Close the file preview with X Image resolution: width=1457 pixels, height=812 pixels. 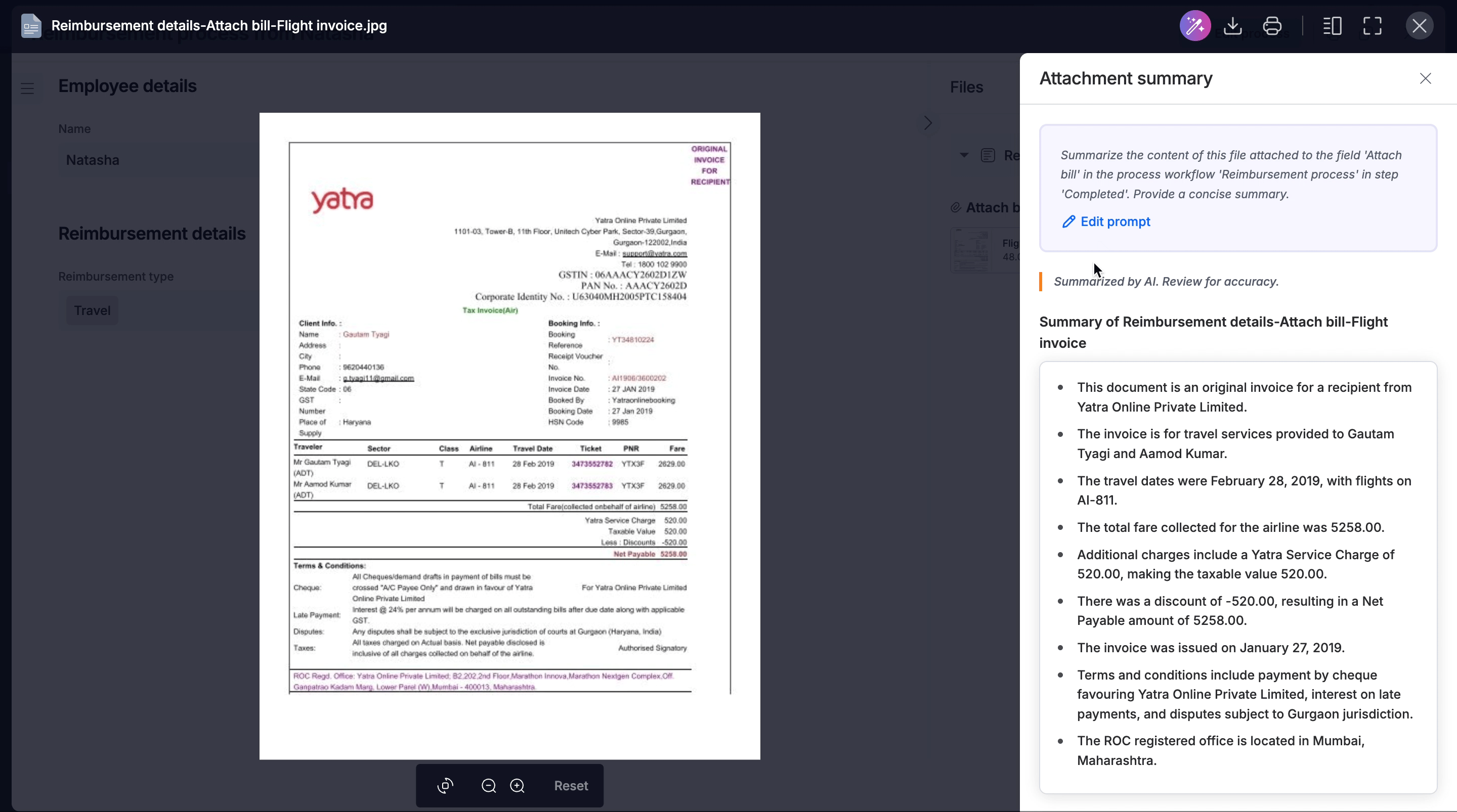[1419, 26]
